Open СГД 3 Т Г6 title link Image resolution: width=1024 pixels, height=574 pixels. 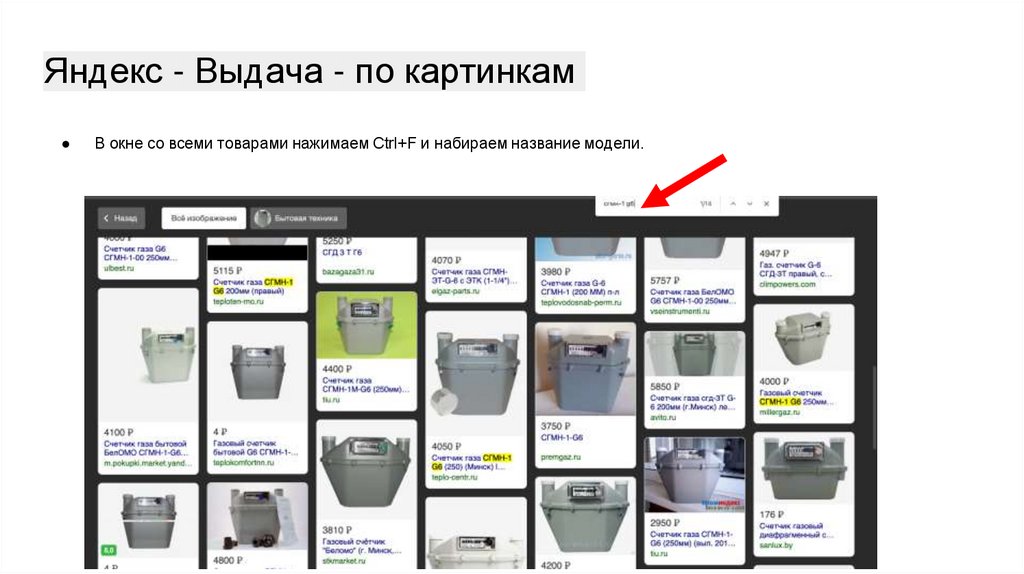342,252
